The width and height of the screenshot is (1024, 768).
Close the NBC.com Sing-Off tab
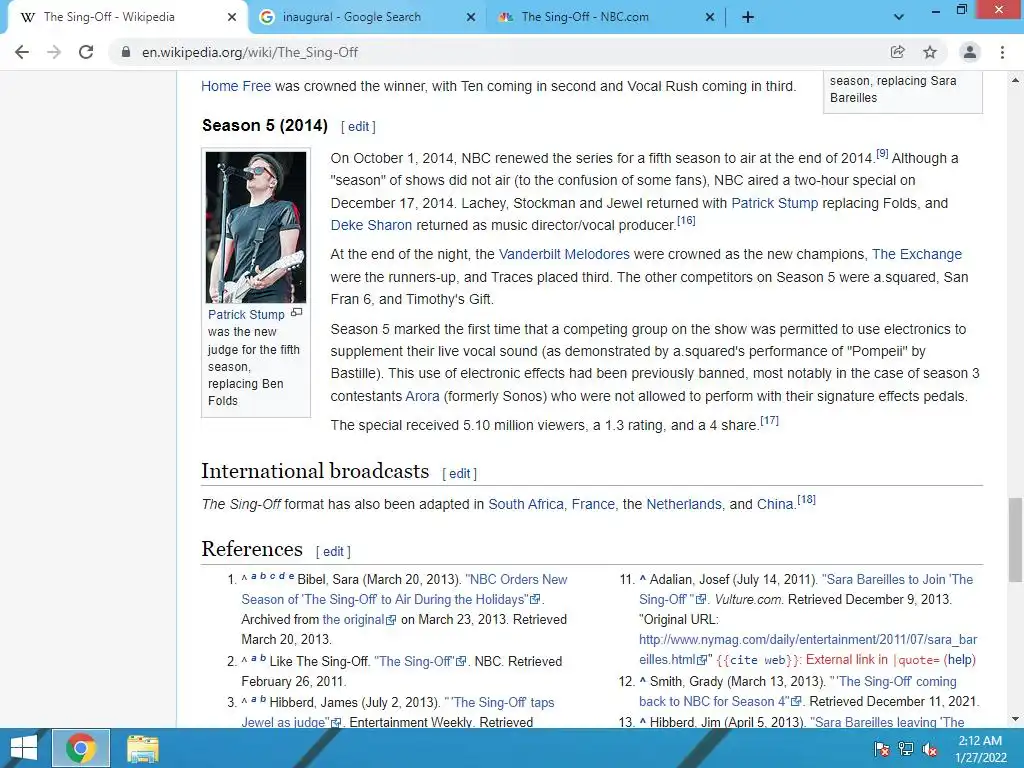[710, 18]
